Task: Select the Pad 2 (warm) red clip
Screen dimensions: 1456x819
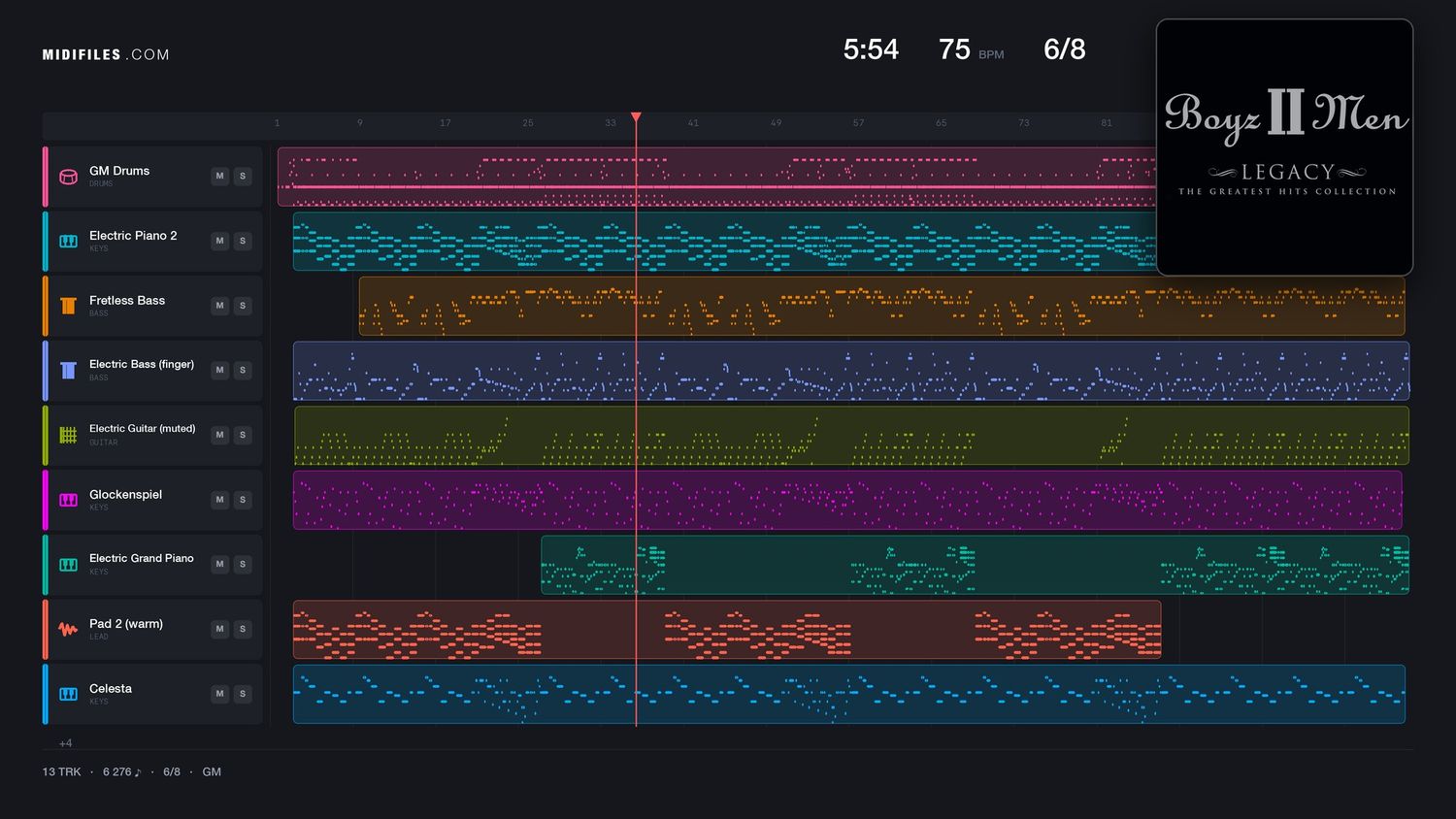Action: [x=727, y=630]
